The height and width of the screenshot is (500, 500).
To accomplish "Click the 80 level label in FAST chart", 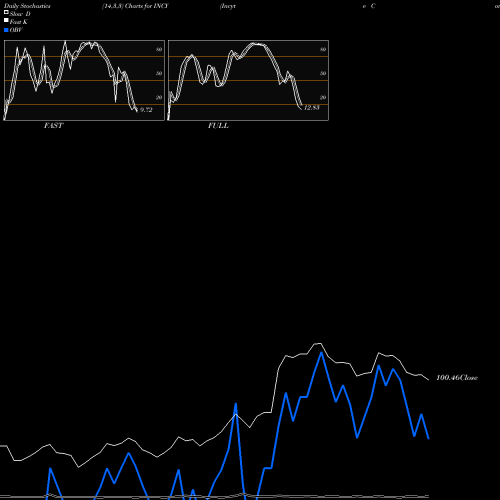I will (159, 49).
